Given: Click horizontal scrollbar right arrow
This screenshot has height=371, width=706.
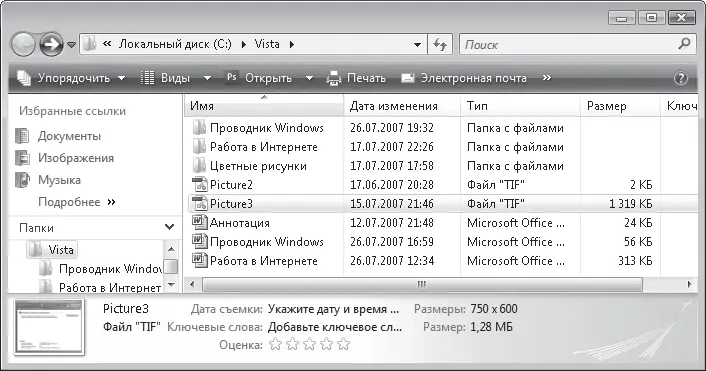Looking at the screenshot, I should coord(689,284).
